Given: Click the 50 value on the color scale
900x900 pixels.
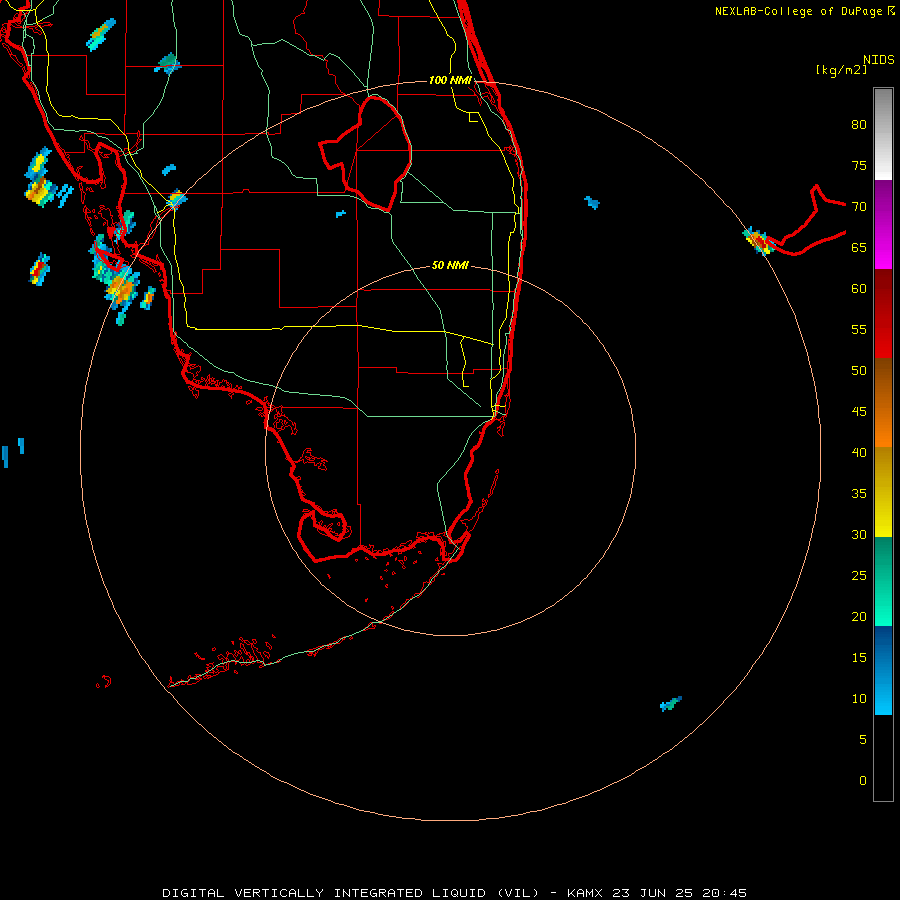Looking at the screenshot, I should [x=859, y=370].
